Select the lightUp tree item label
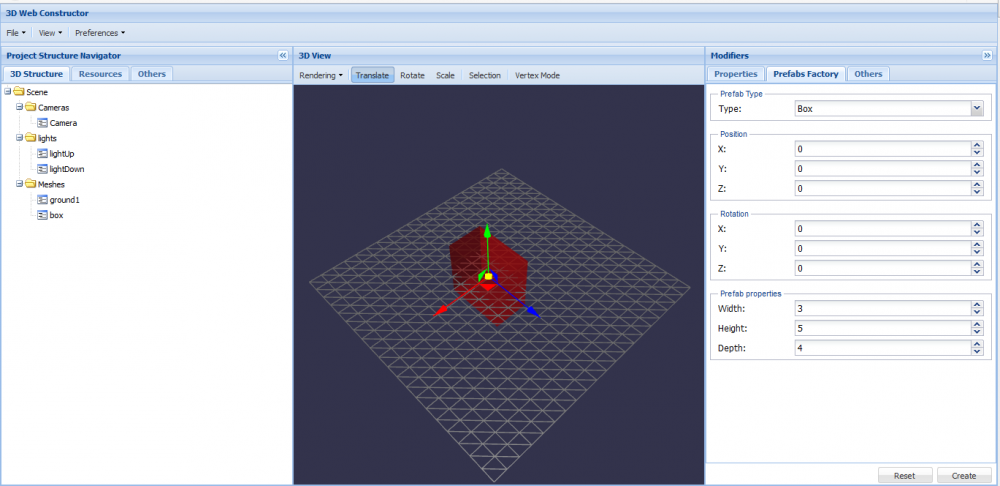This screenshot has width=1000, height=486. point(62,154)
